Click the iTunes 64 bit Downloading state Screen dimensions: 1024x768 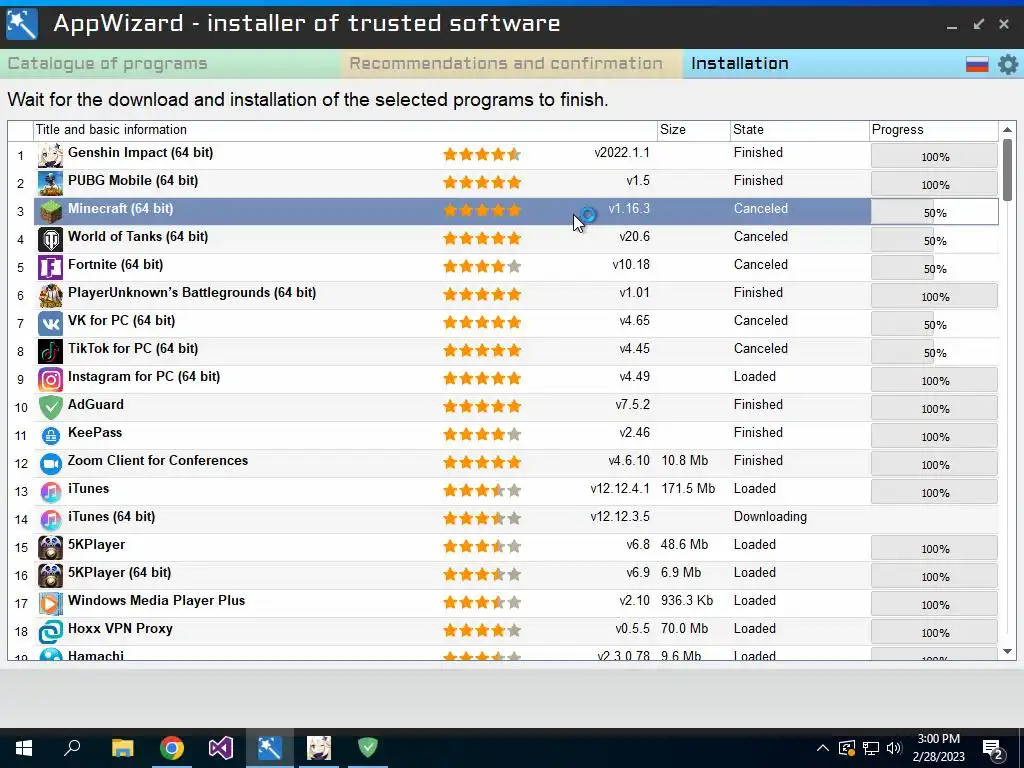pos(770,517)
